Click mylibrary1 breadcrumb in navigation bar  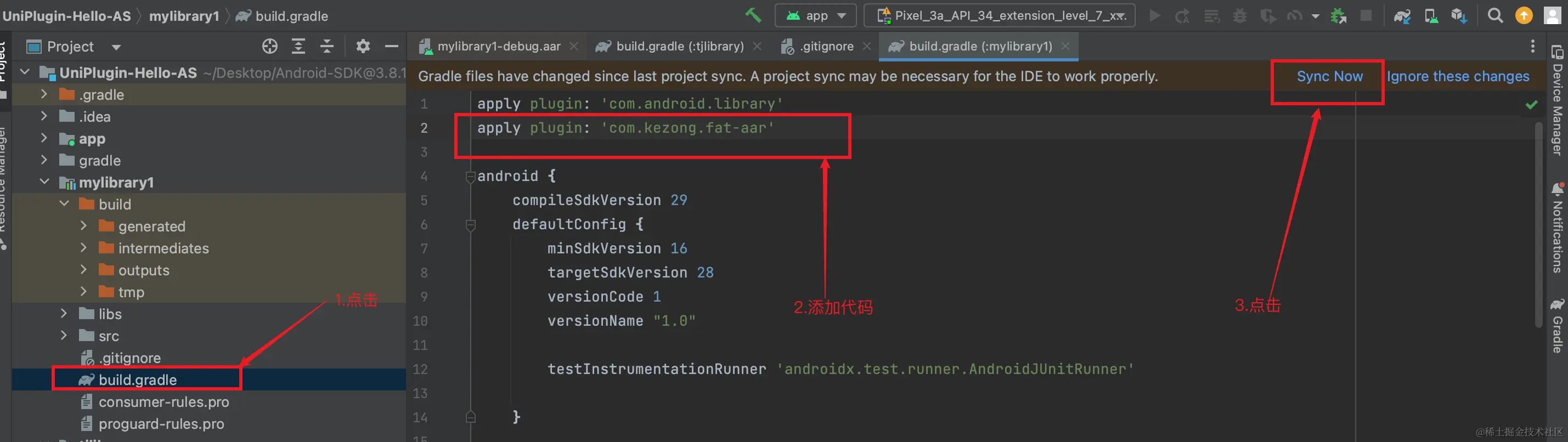click(x=184, y=16)
